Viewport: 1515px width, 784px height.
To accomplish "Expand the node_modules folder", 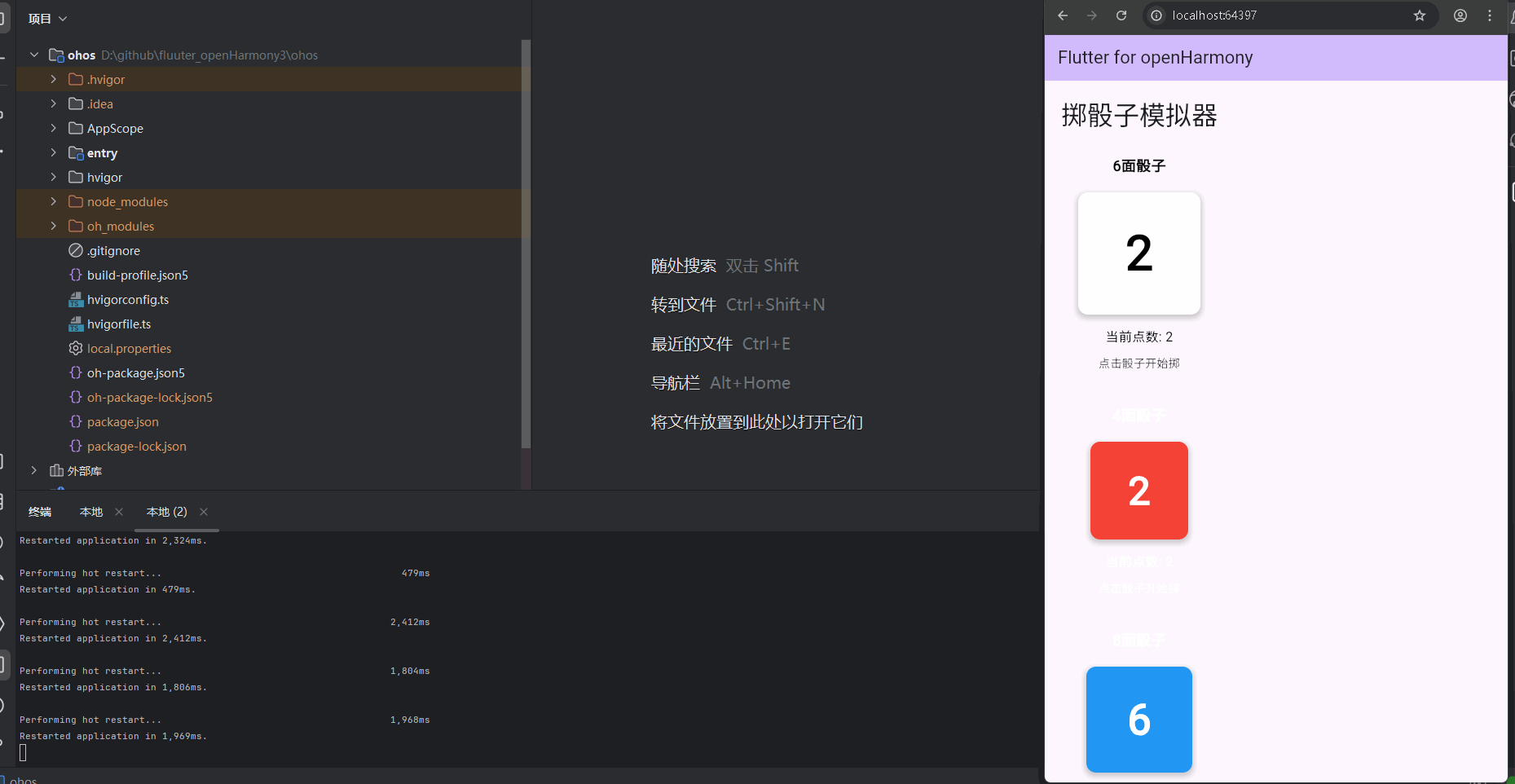I will tap(53, 201).
